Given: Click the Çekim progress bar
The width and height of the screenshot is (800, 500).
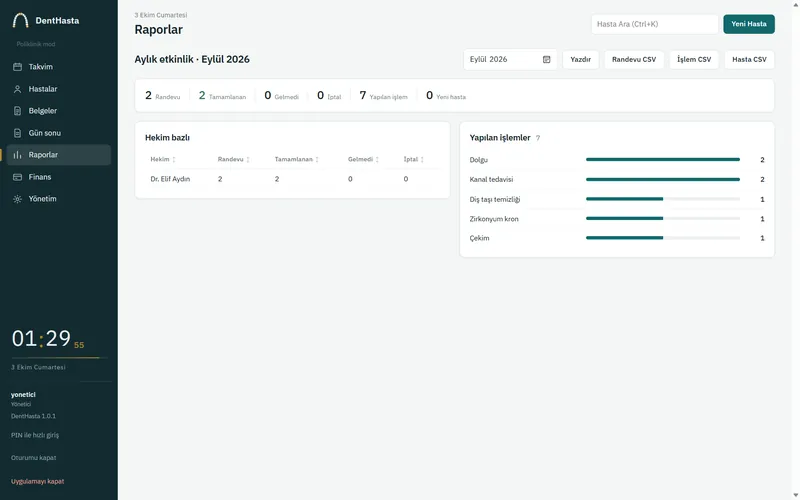Looking at the screenshot, I should [663, 238].
